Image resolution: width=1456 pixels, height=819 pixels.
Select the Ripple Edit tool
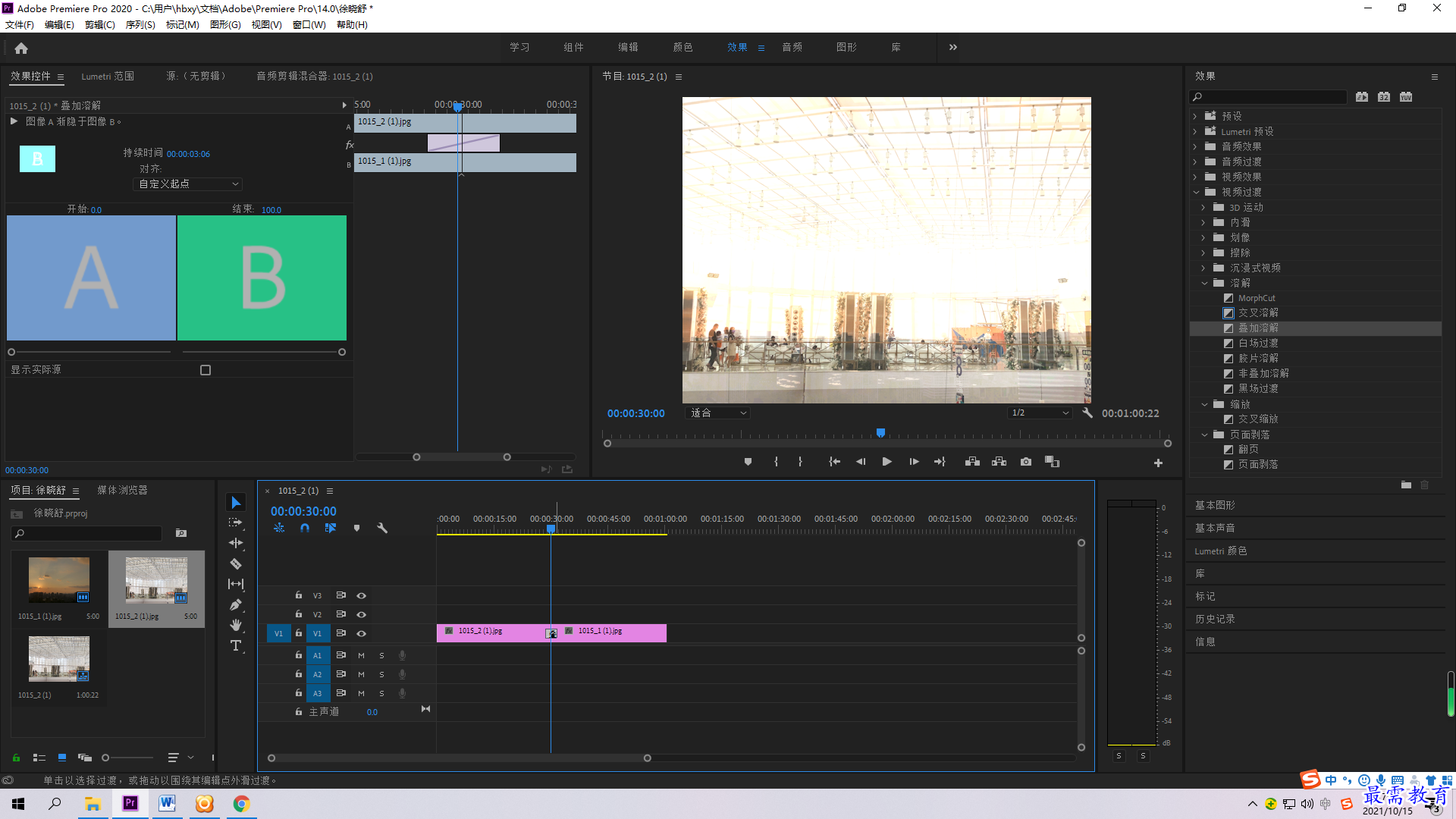click(x=236, y=543)
